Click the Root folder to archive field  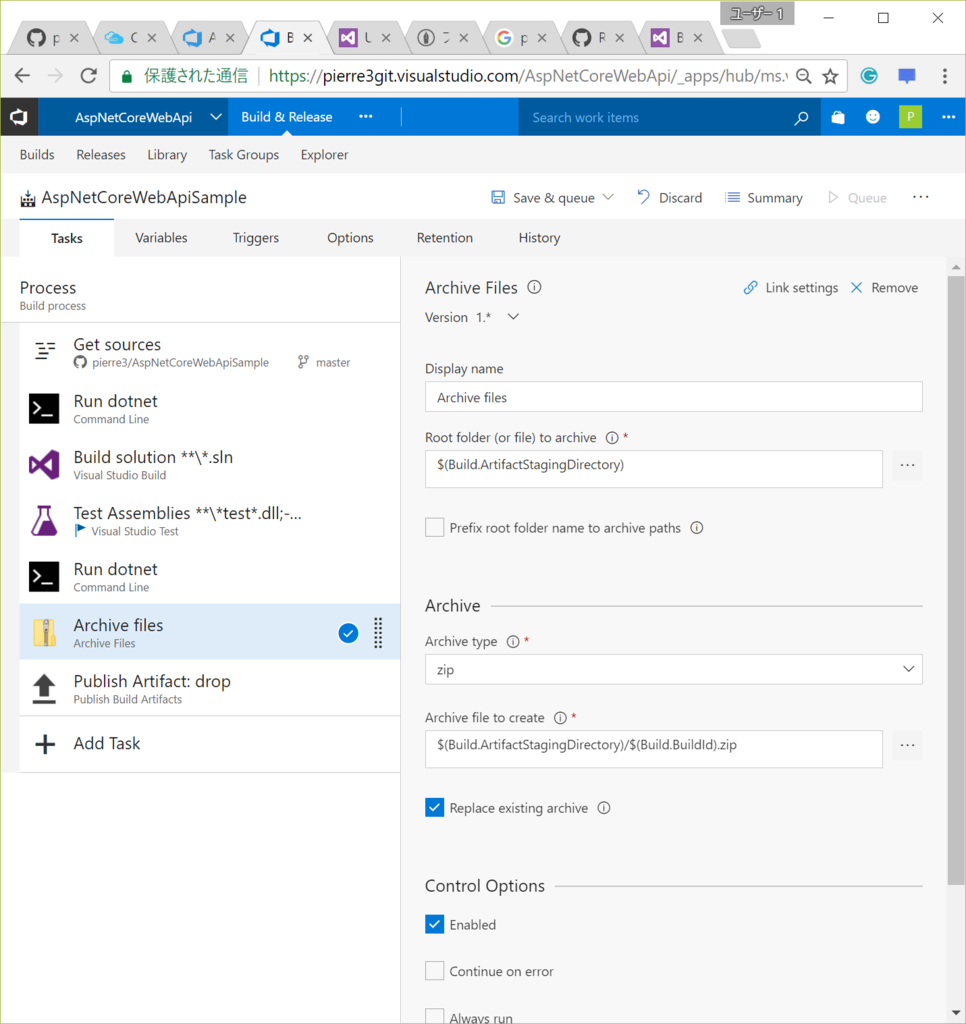(x=653, y=468)
